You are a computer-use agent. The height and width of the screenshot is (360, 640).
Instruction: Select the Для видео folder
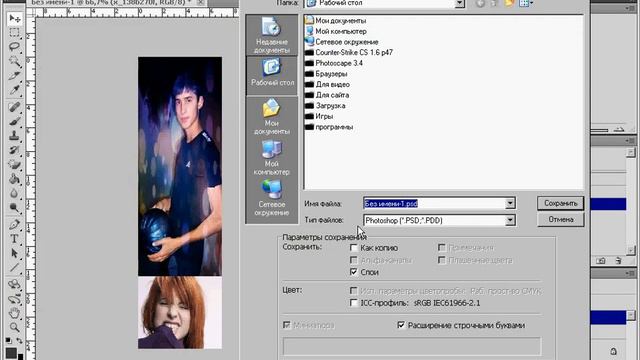327,84
